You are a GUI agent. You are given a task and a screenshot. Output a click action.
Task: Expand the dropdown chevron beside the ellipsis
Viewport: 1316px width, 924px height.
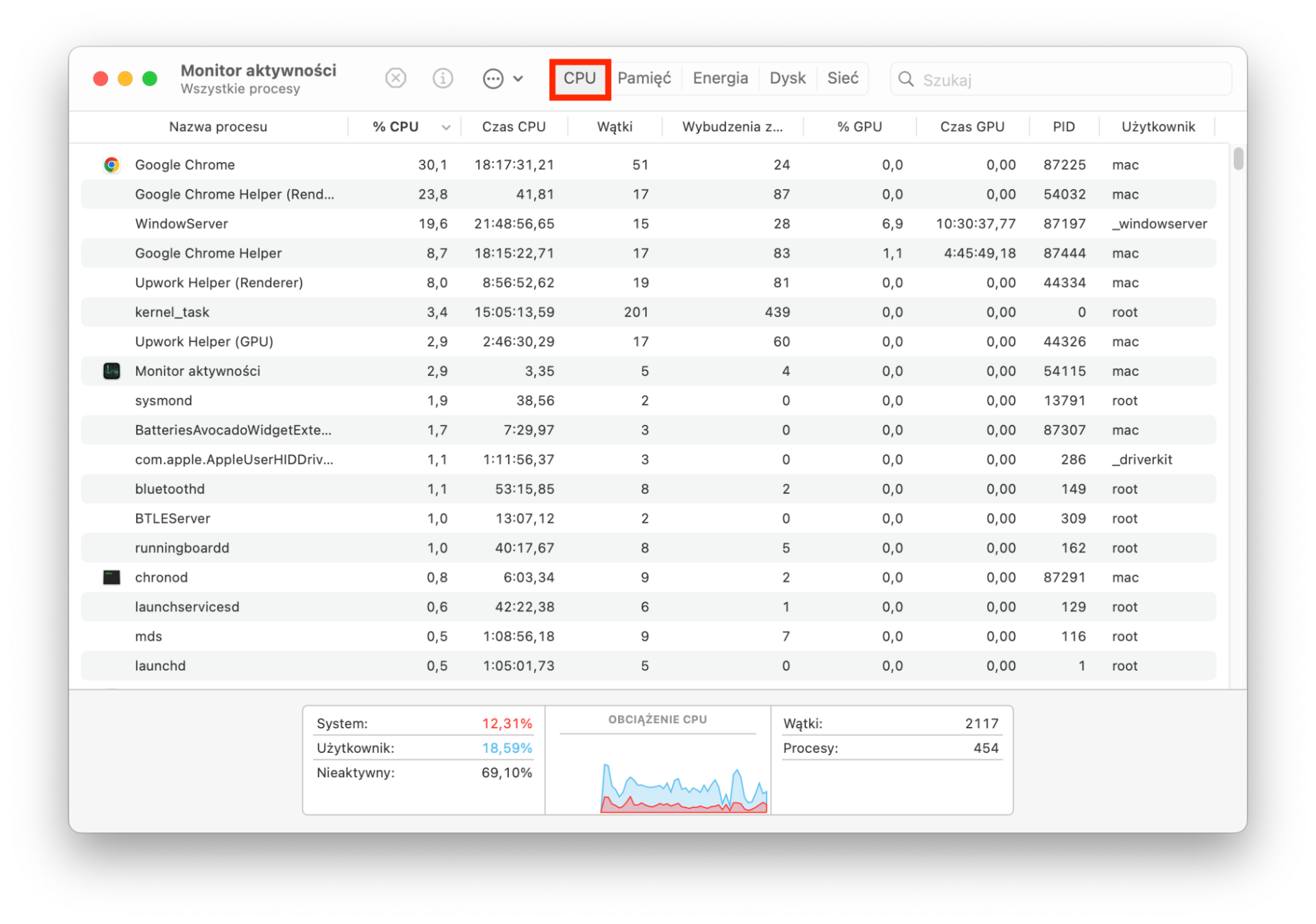click(x=518, y=78)
